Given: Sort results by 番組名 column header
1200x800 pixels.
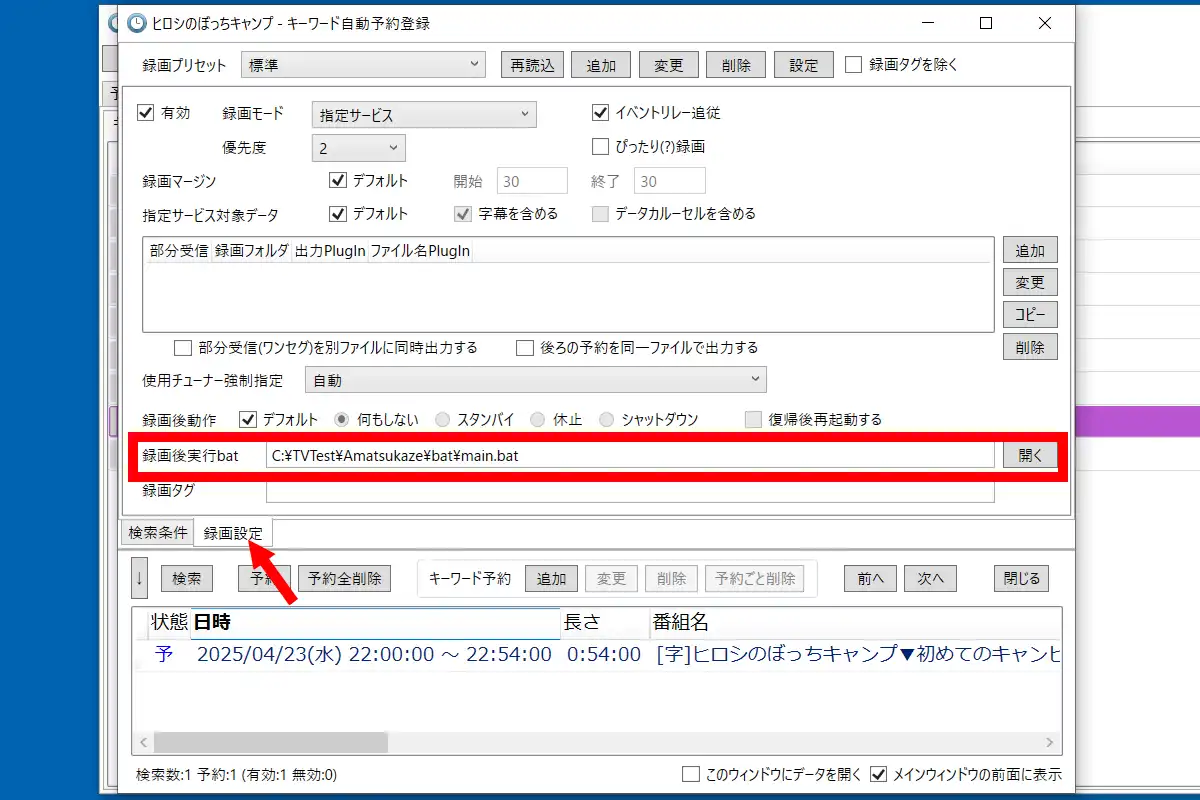Looking at the screenshot, I should [855, 622].
